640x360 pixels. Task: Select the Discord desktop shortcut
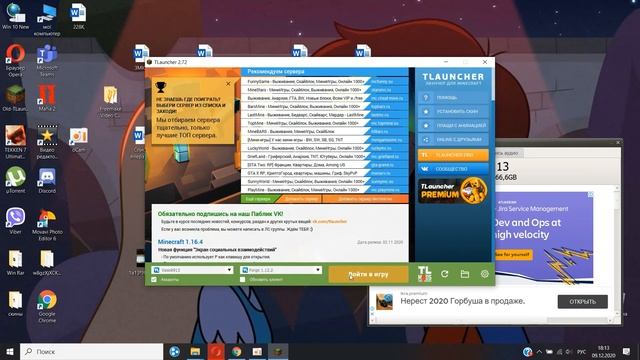47,180
